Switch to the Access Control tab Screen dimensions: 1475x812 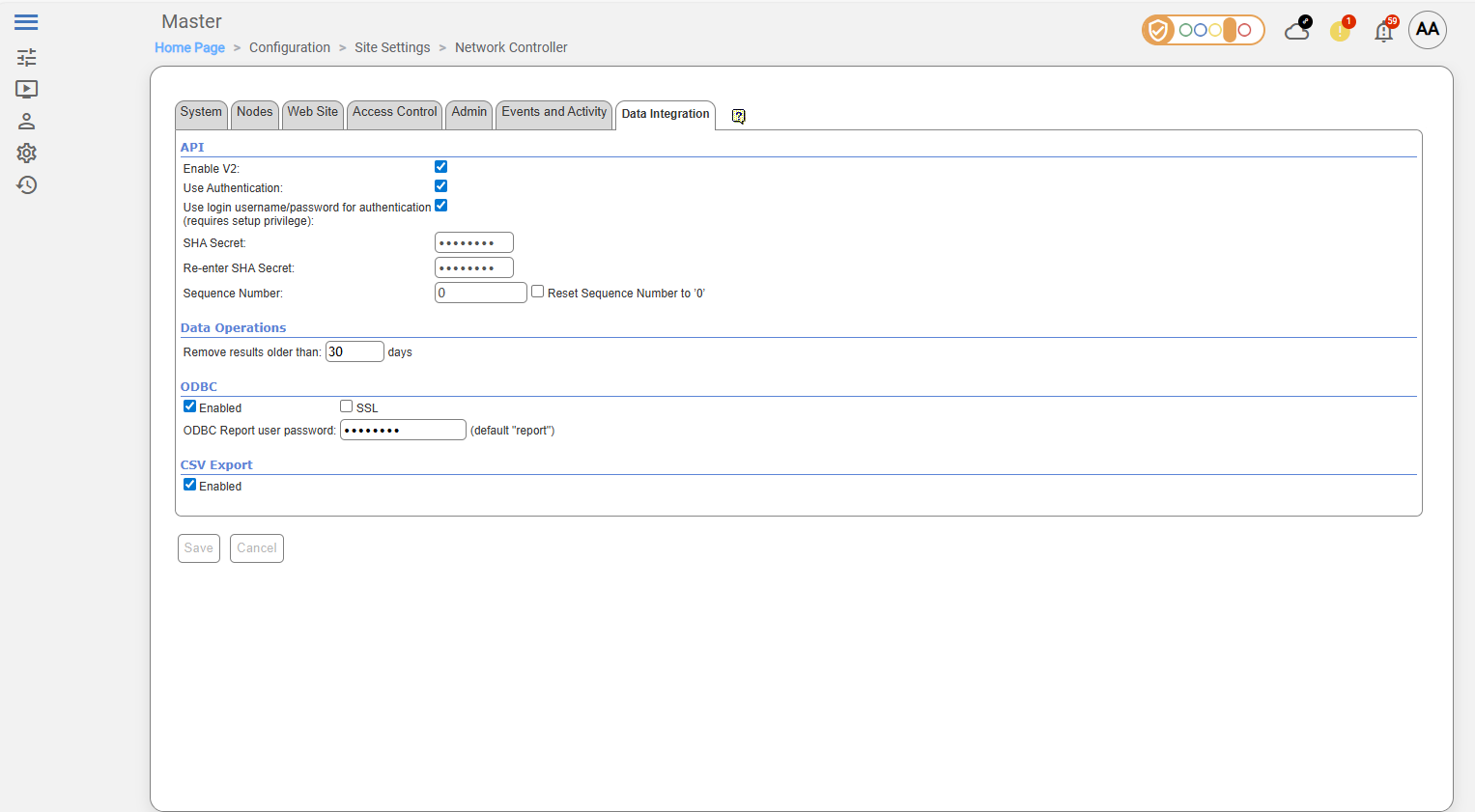394,112
